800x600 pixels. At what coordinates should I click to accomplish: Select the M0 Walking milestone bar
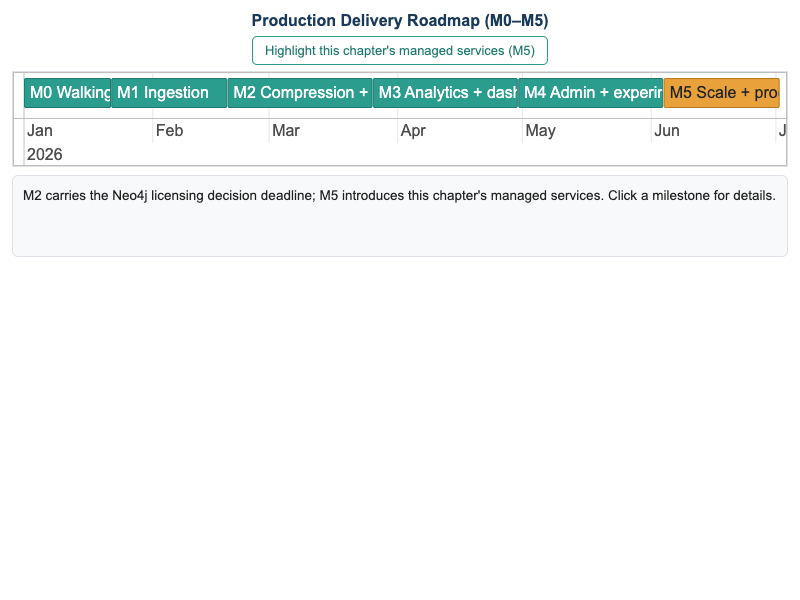coord(67,93)
